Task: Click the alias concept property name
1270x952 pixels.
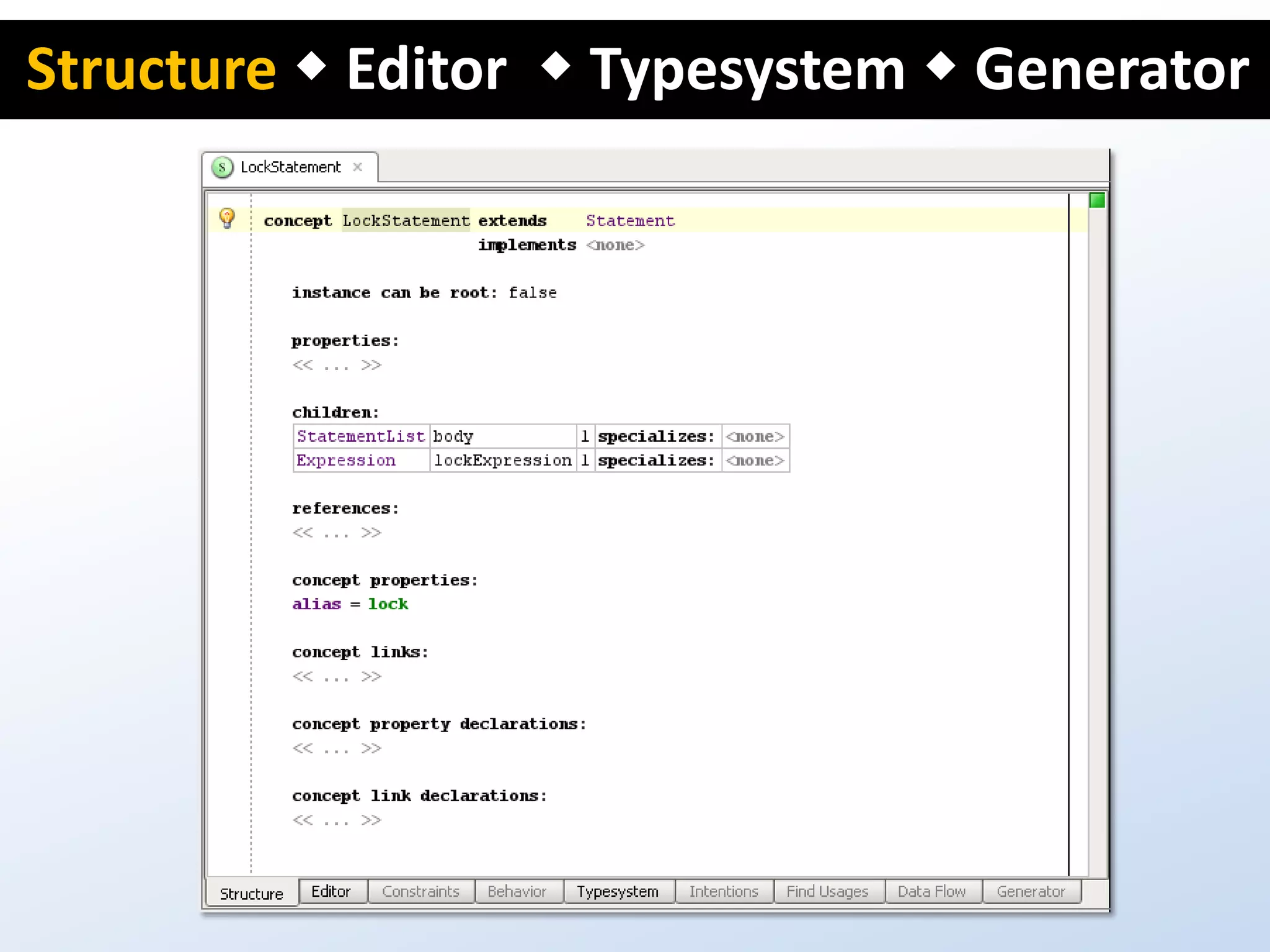Action: point(317,604)
